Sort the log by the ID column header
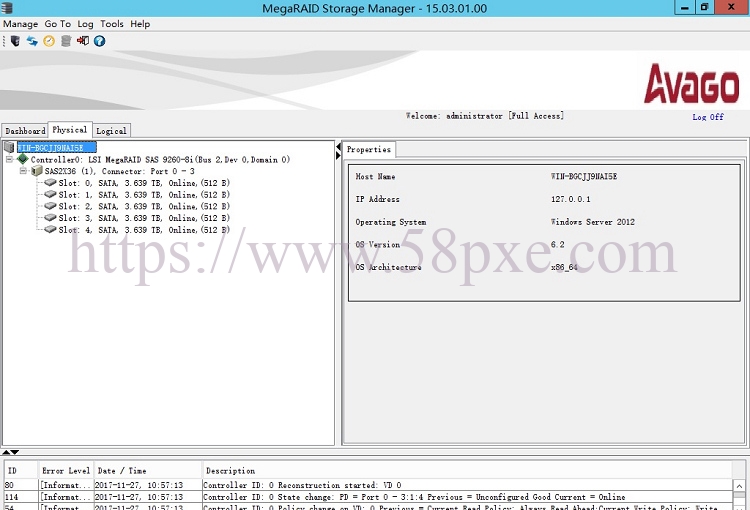This screenshot has width=750, height=510. [21, 471]
